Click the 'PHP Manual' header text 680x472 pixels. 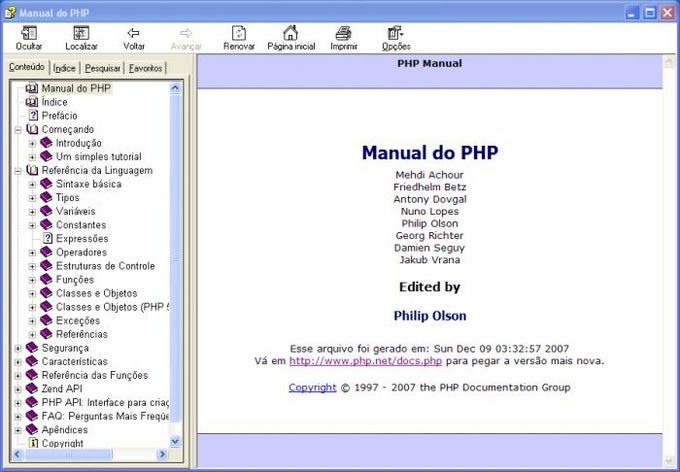click(x=429, y=63)
